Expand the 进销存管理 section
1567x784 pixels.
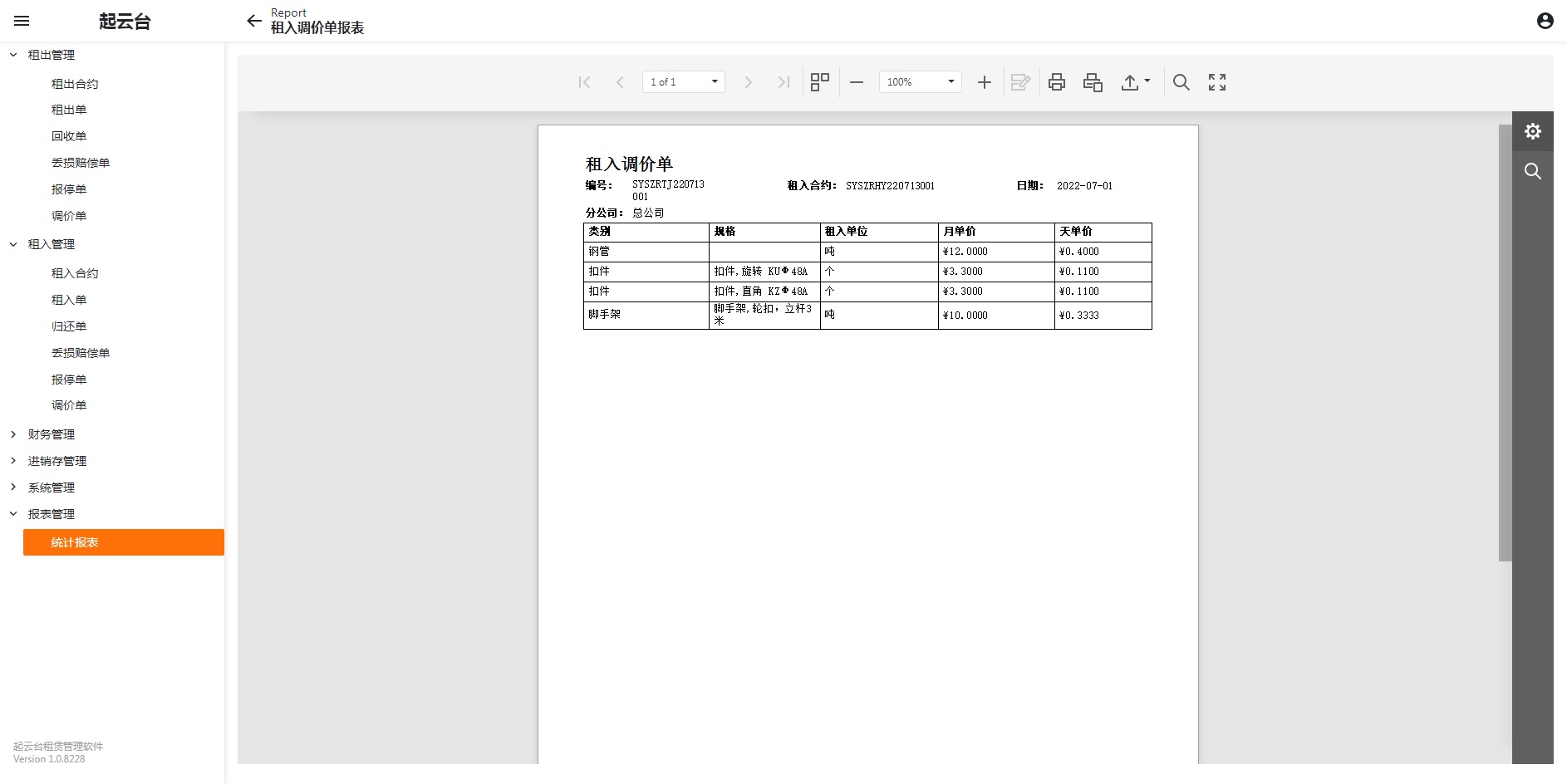[x=13, y=461]
